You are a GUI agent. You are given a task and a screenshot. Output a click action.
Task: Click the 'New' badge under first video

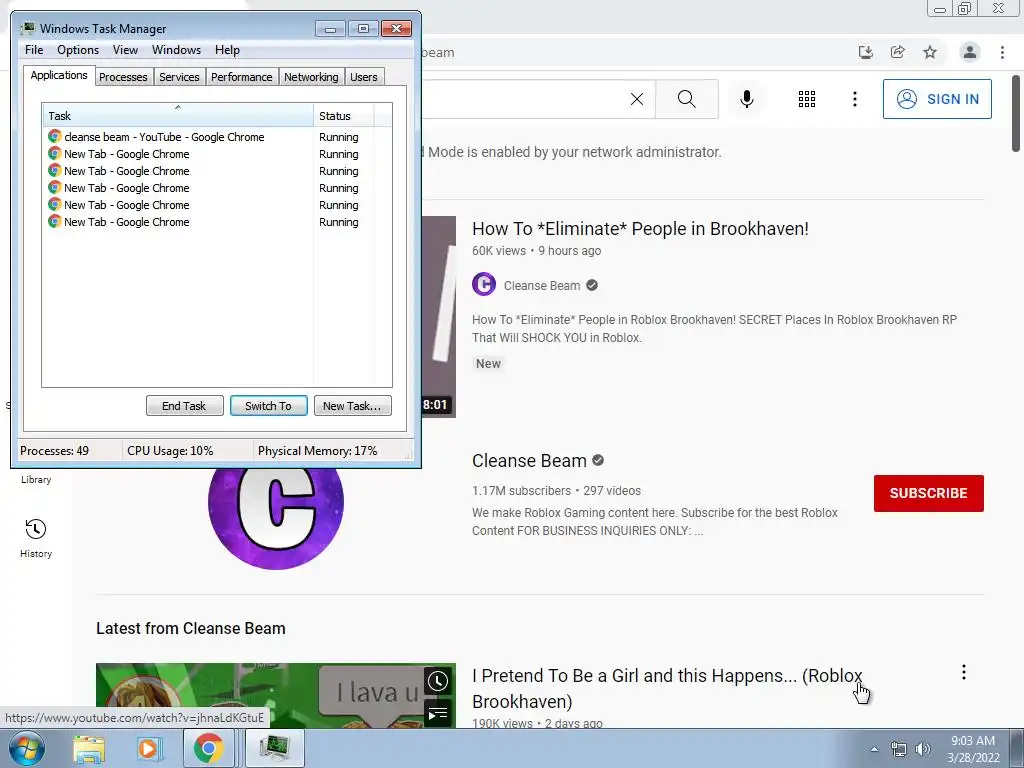[x=488, y=364]
